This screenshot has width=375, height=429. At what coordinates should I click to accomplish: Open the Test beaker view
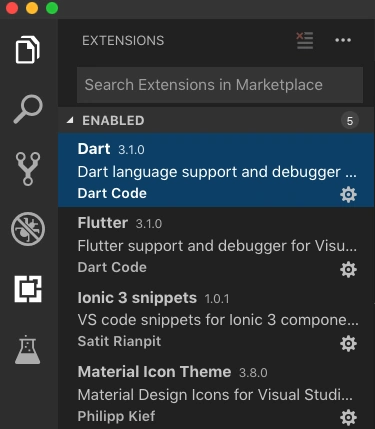pos(28,349)
